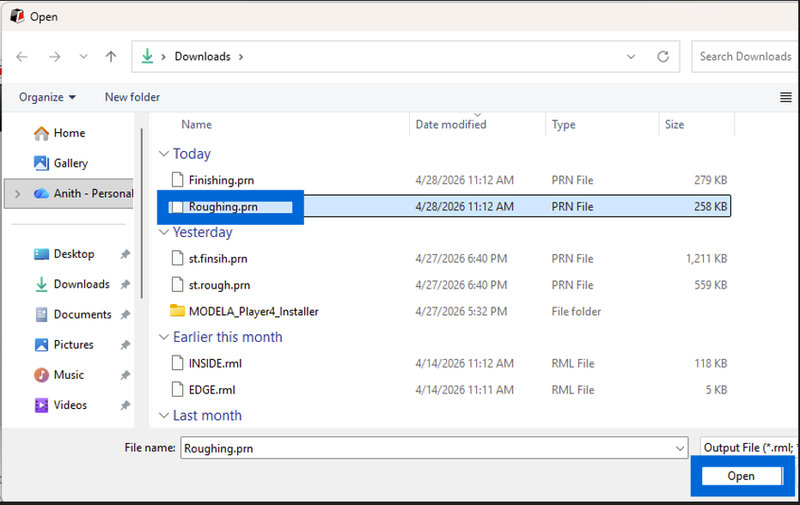Select the INSIDE.rml file
The image size is (800, 505).
(x=215, y=363)
